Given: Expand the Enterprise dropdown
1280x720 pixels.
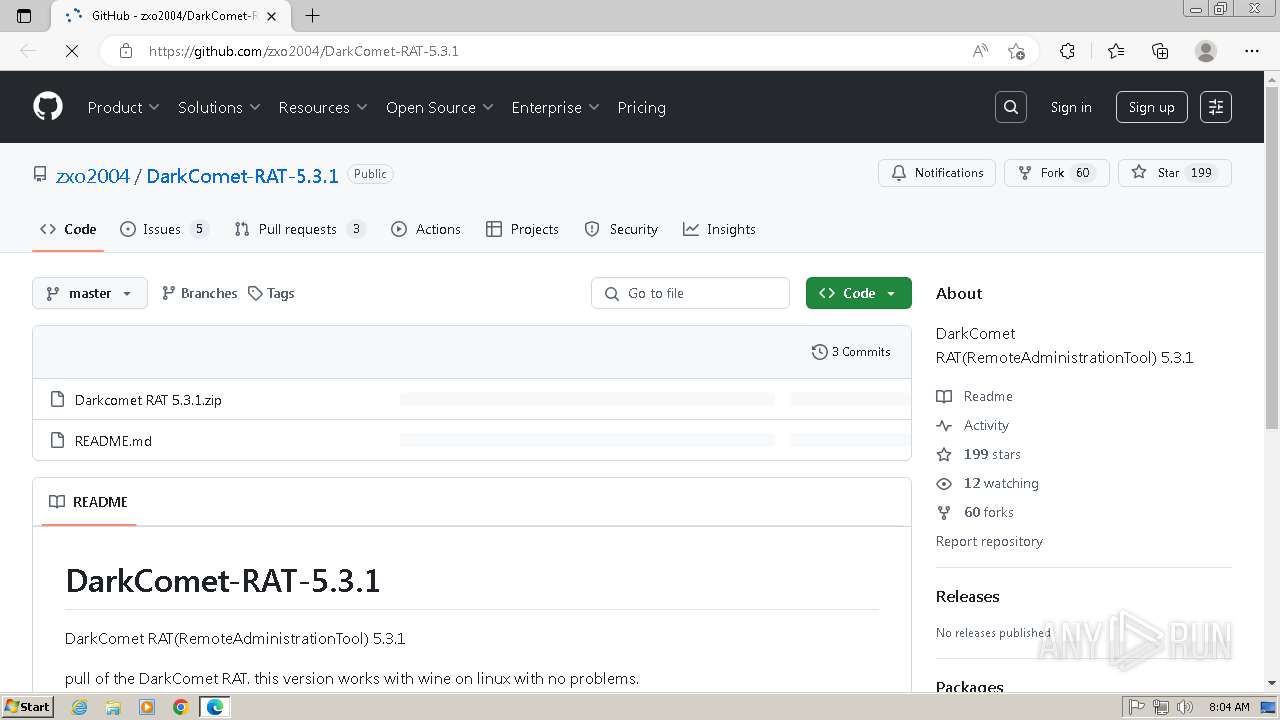Looking at the screenshot, I should coord(555,107).
